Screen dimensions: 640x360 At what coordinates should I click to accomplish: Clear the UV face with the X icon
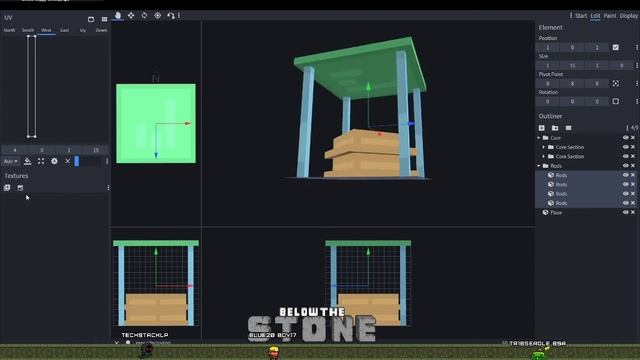[68, 161]
